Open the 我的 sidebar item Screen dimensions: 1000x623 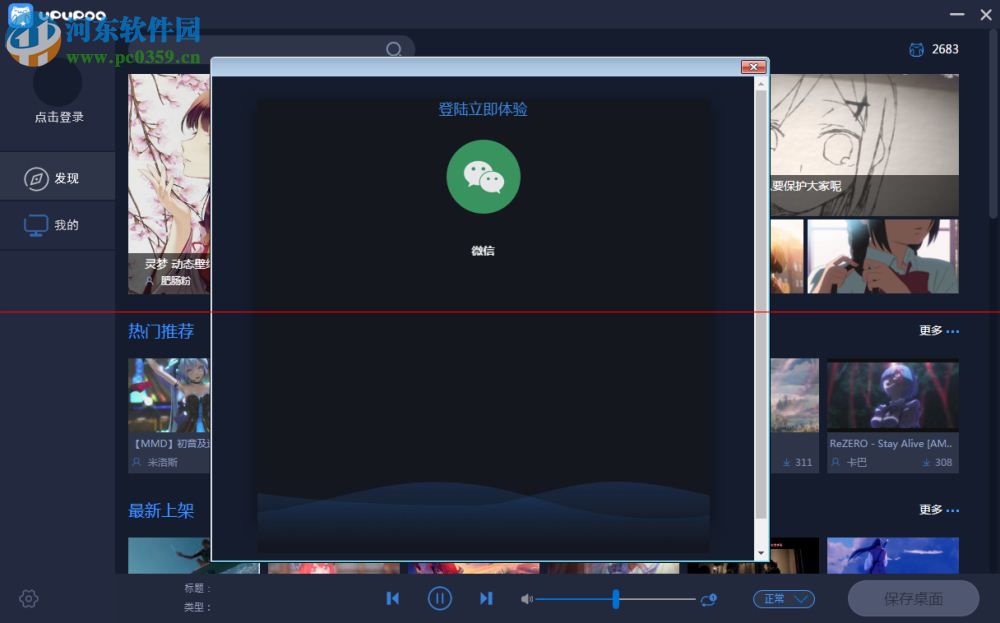coord(57,225)
